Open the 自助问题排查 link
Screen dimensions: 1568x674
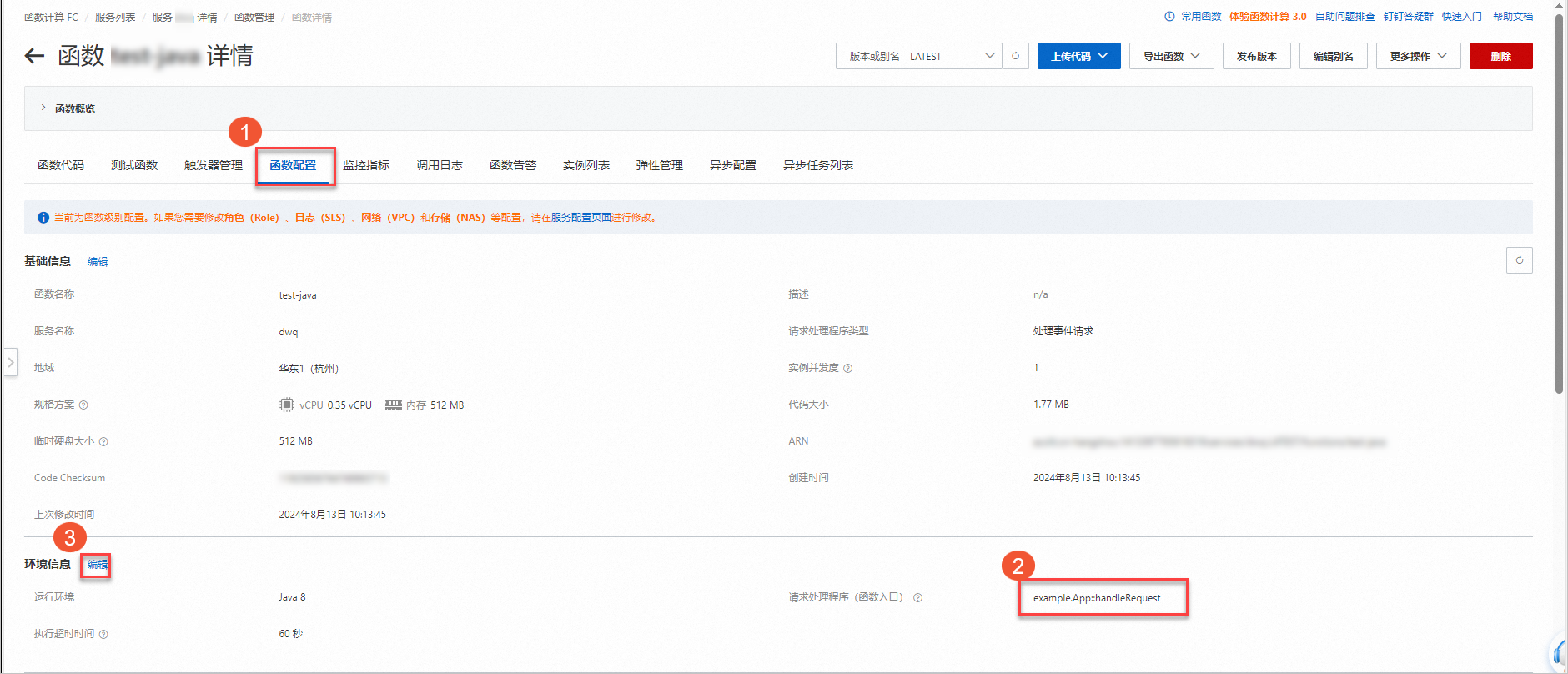point(1344,17)
